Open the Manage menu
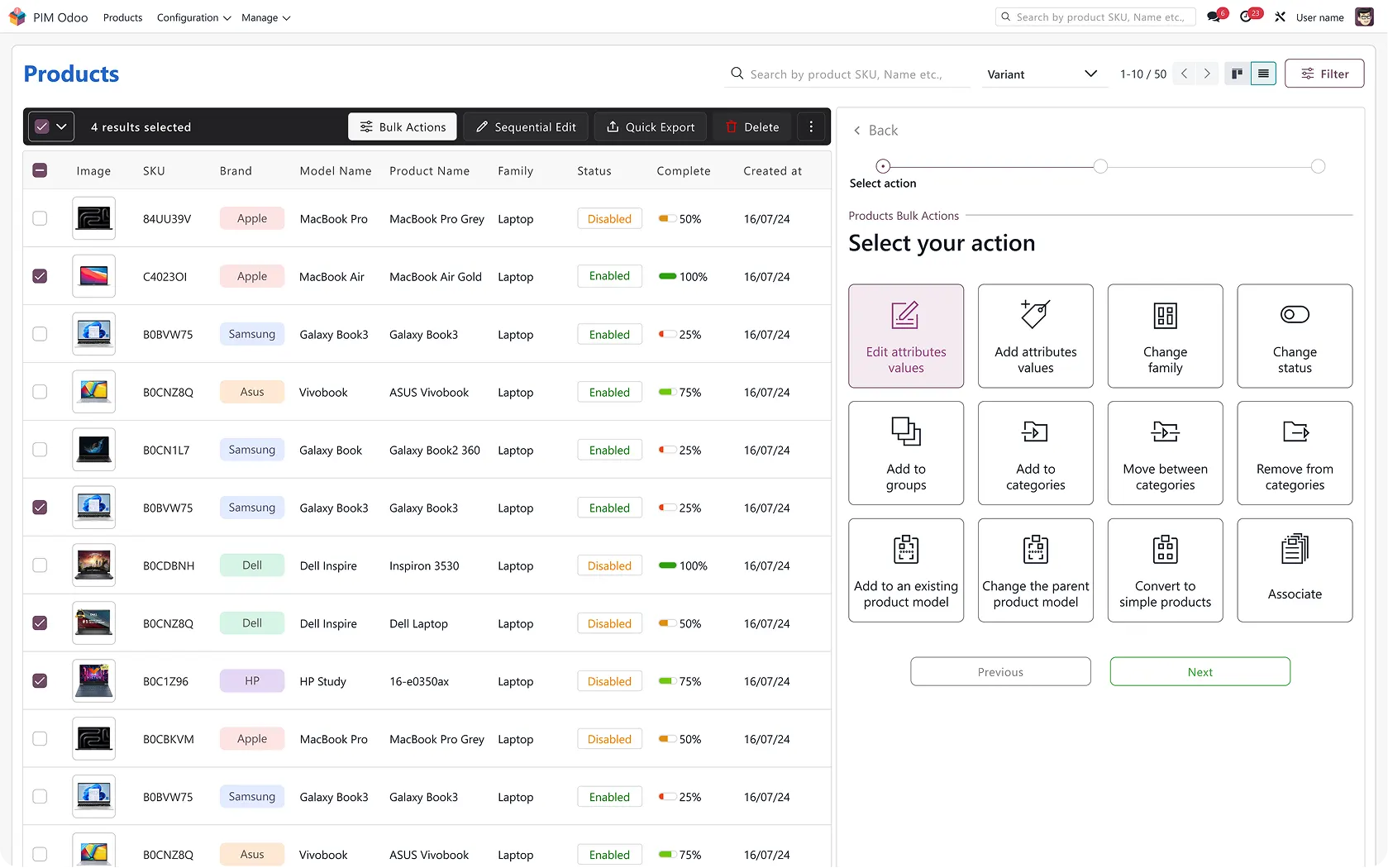The image size is (1388, 868). coord(265,17)
